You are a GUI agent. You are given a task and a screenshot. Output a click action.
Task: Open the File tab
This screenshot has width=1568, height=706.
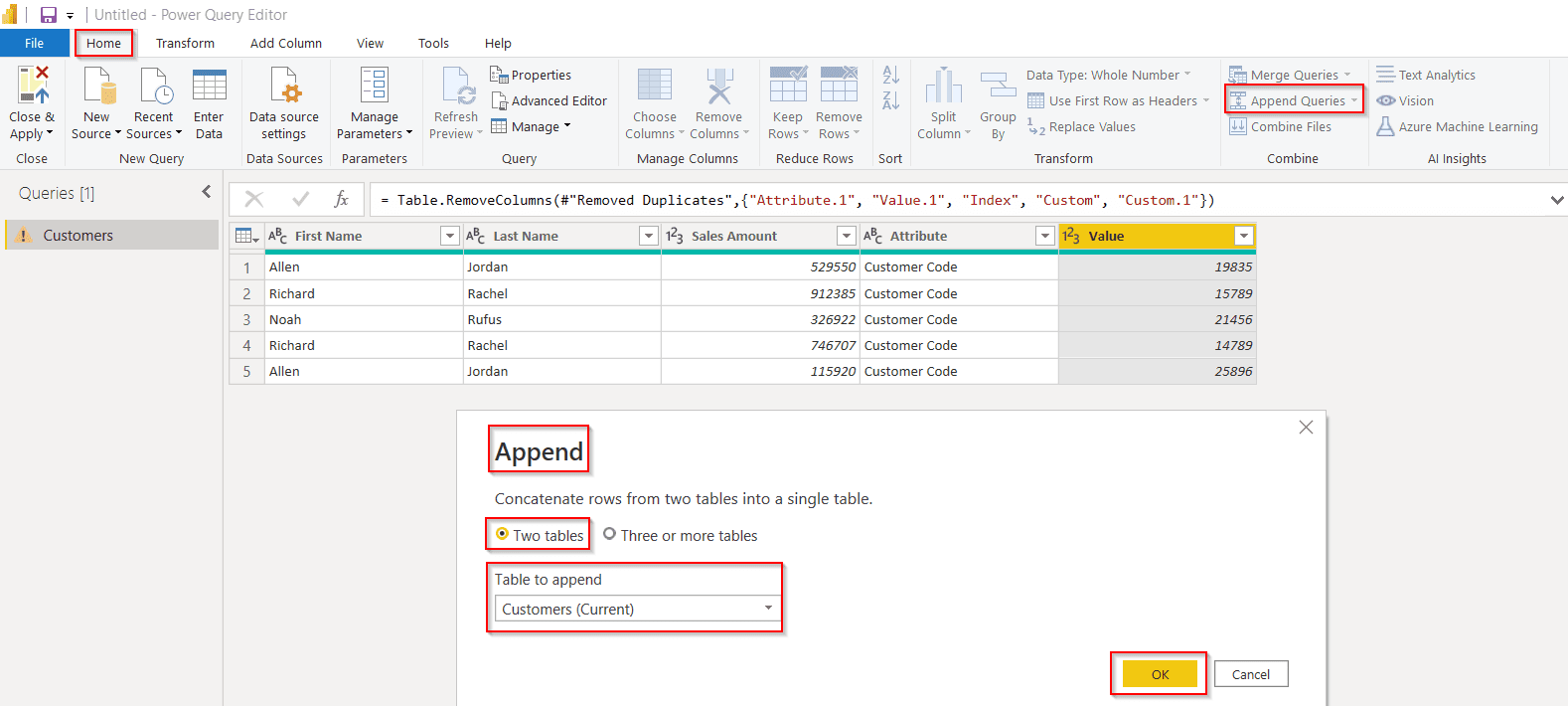[35, 43]
